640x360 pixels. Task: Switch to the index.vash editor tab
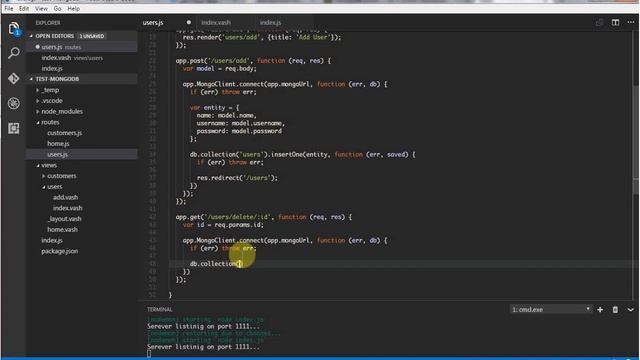click(x=216, y=22)
